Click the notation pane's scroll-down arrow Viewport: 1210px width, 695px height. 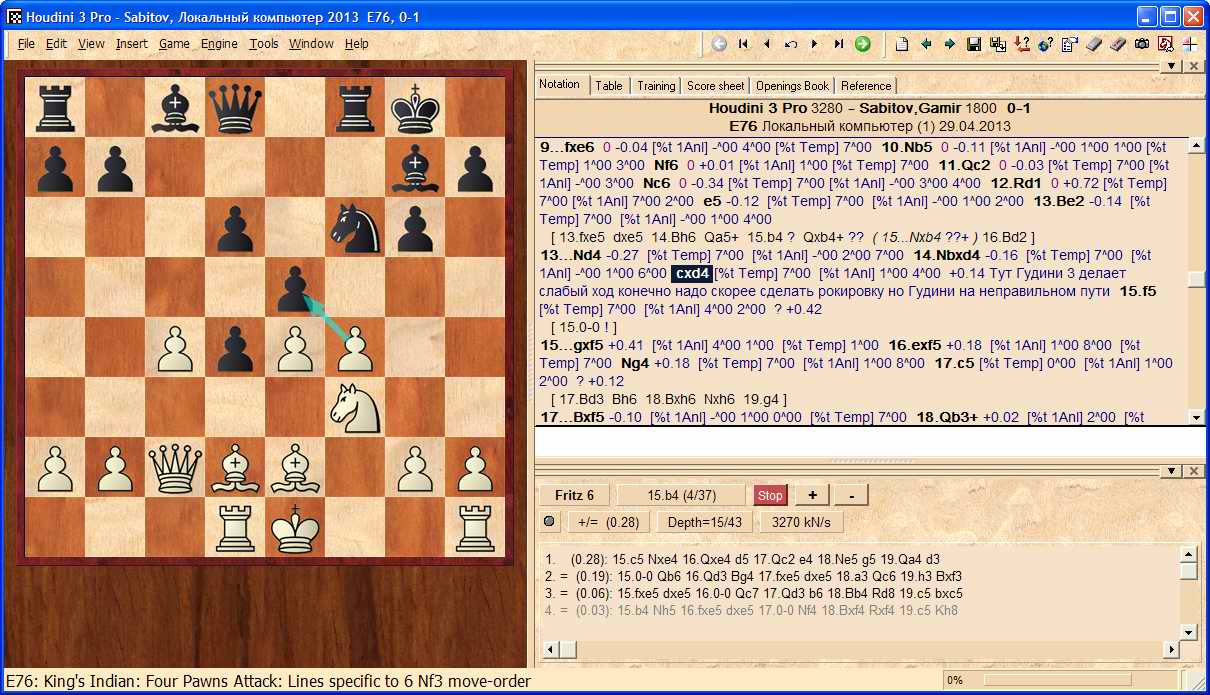pos(1195,416)
